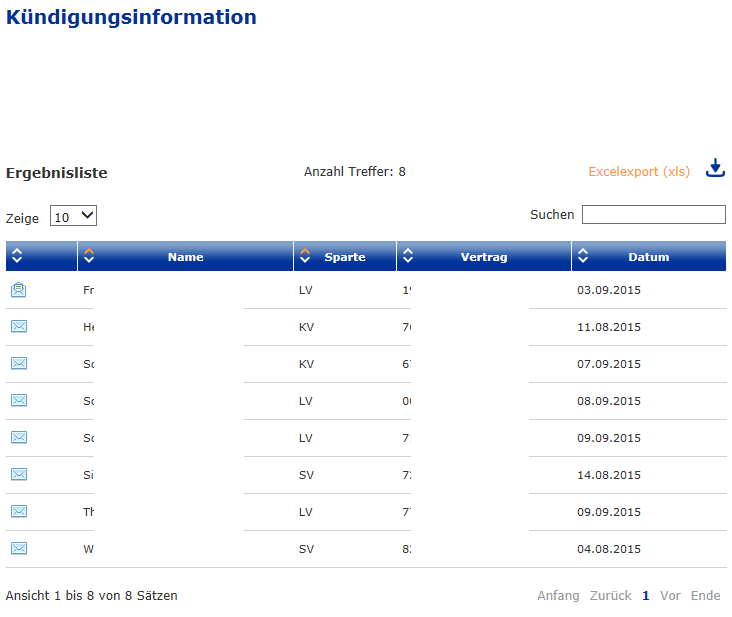Click the envelope icon in 07.09.2015 row
This screenshot has width=732, height=617.
pos(18,363)
